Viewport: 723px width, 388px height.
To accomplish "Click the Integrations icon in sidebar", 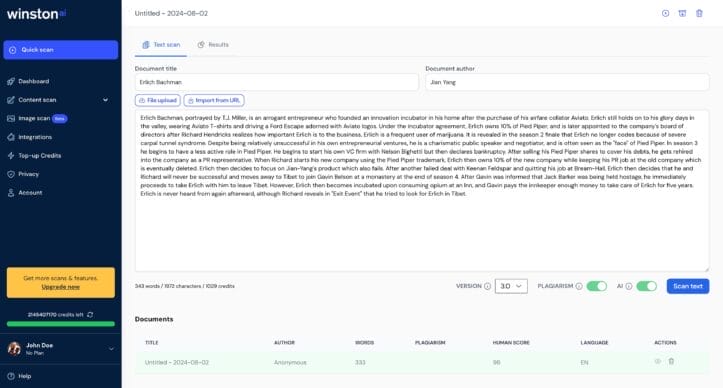I will (11, 137).
